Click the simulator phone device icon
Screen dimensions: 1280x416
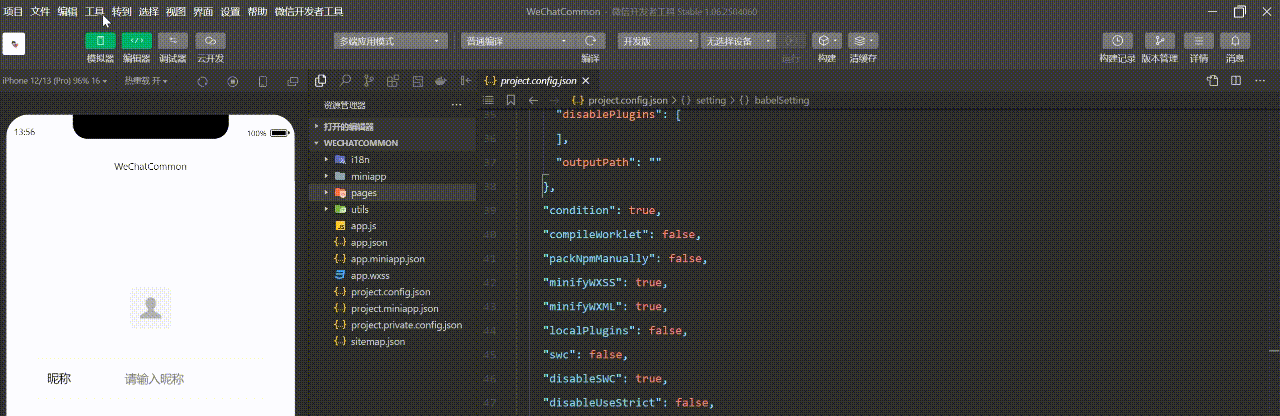(263, 81)
